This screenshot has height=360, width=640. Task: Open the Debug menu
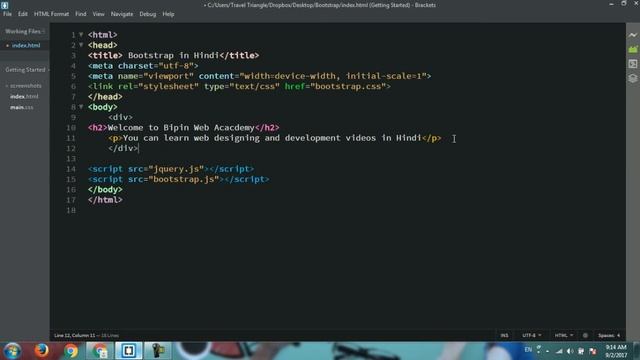tap(147, 14)
